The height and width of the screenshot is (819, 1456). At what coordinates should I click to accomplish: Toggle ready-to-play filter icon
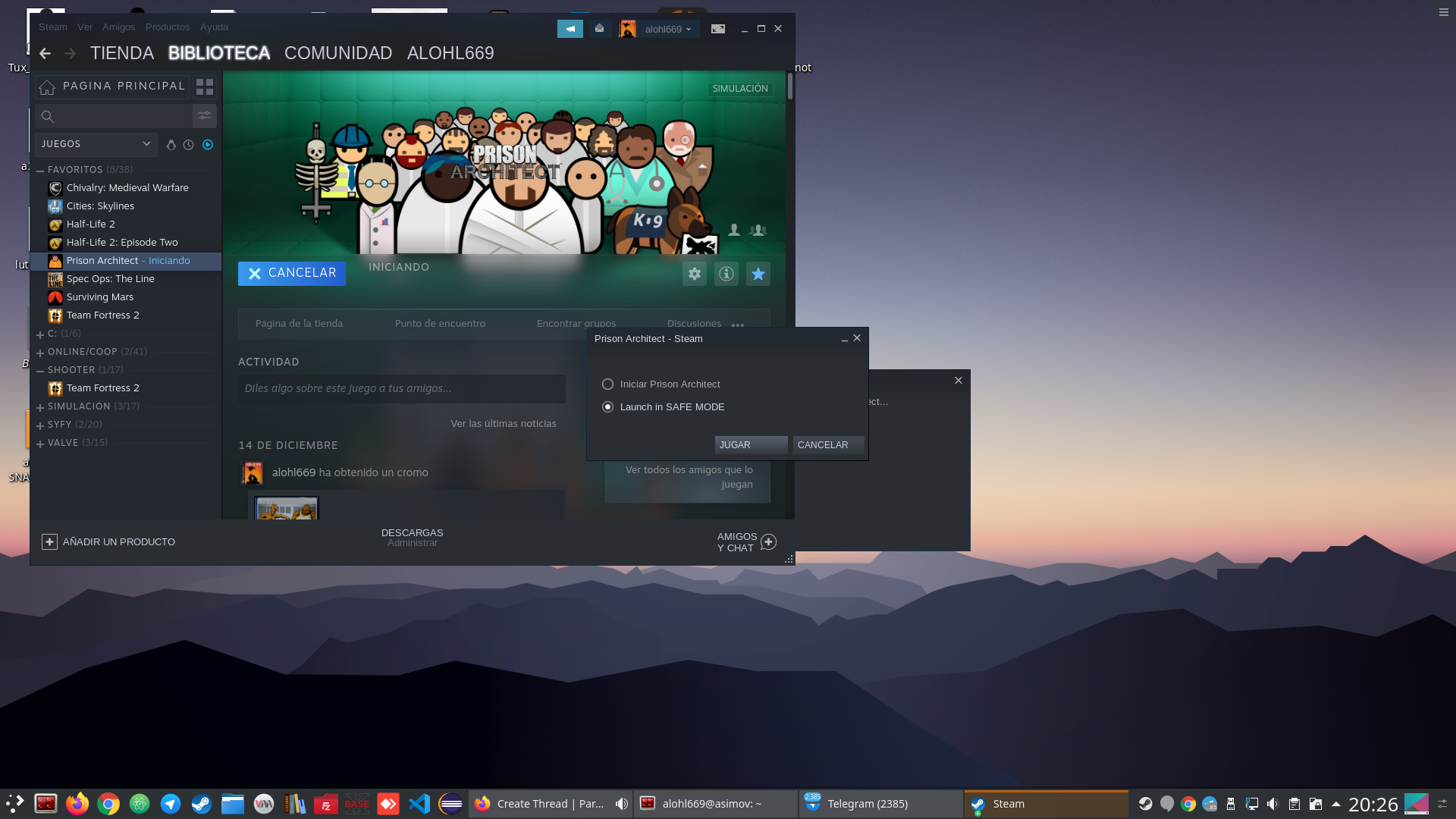(x=208, y=144)
